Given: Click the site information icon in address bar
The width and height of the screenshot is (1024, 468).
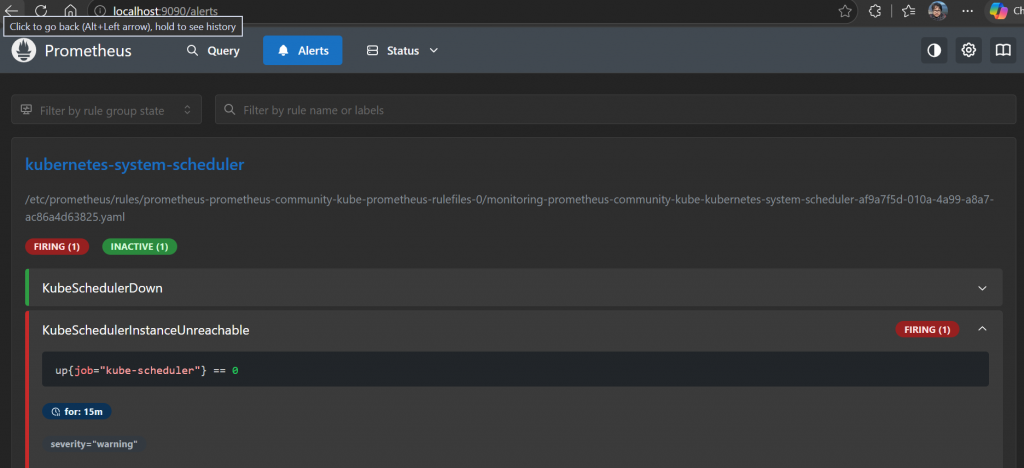Looking at the screenshot, I should [x=99, y=11].
